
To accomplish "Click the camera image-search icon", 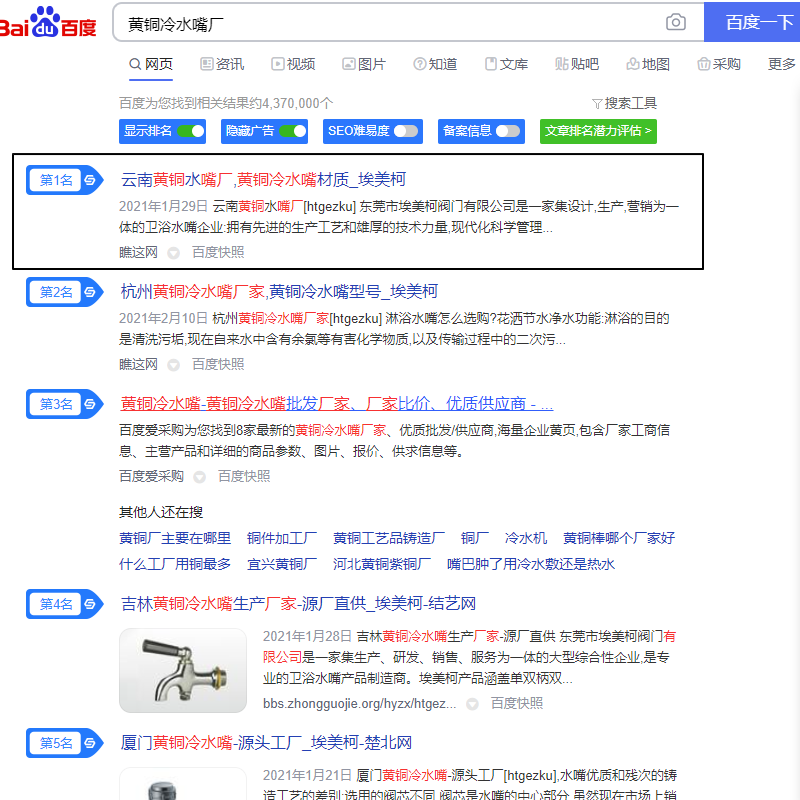I will click(676, 22).
